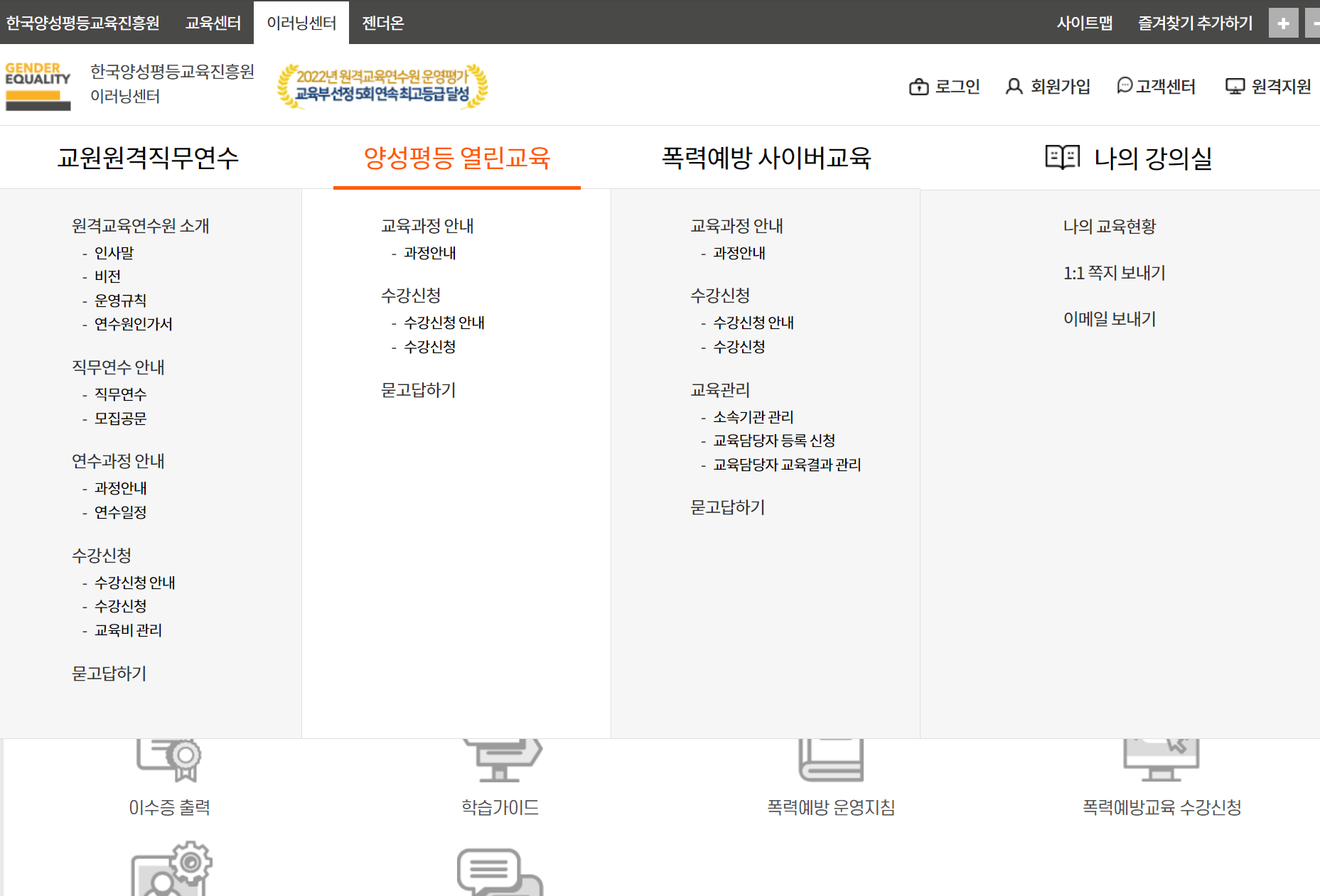Click the 회원가입 person icon

[x=1014, y=86]
